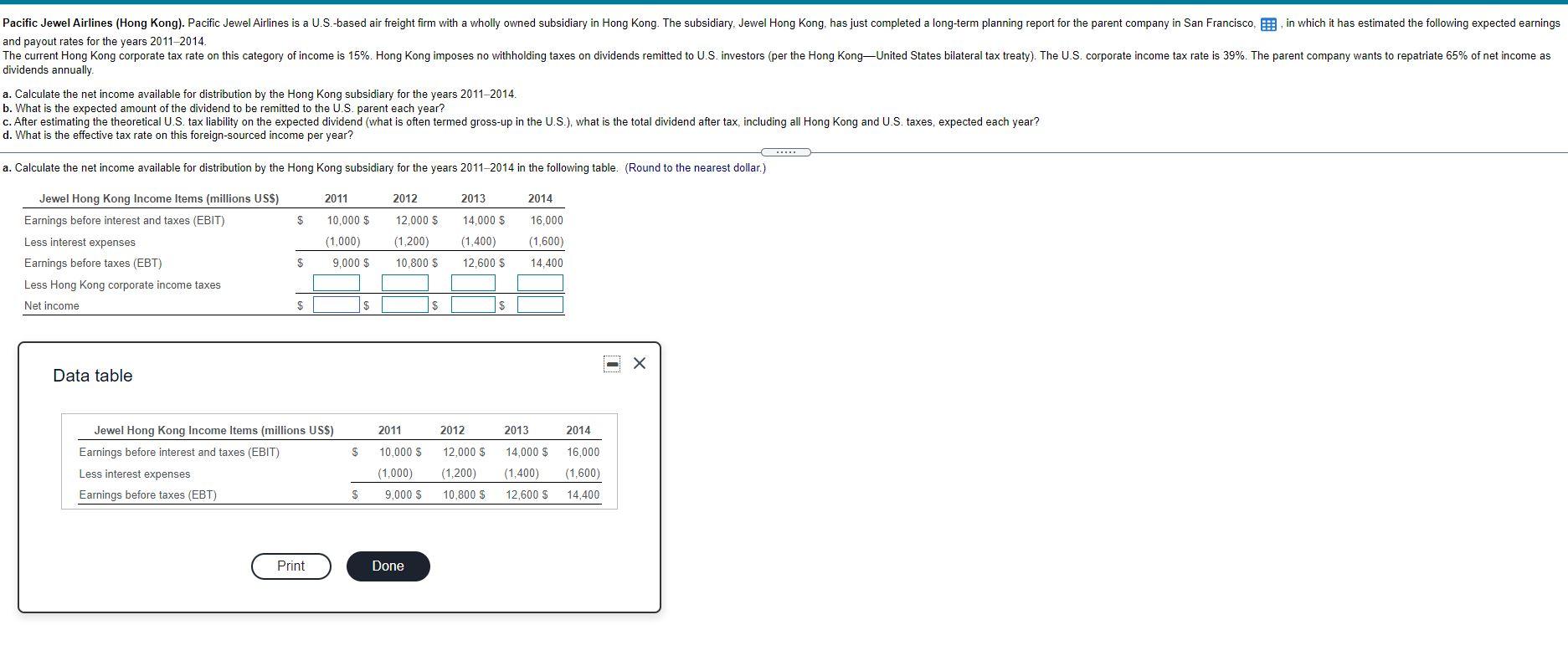Image resolution: width=1568 pixels, height=671 pixels.
Task: Click '2014' column header in Data table dialog
Action: 578,430
